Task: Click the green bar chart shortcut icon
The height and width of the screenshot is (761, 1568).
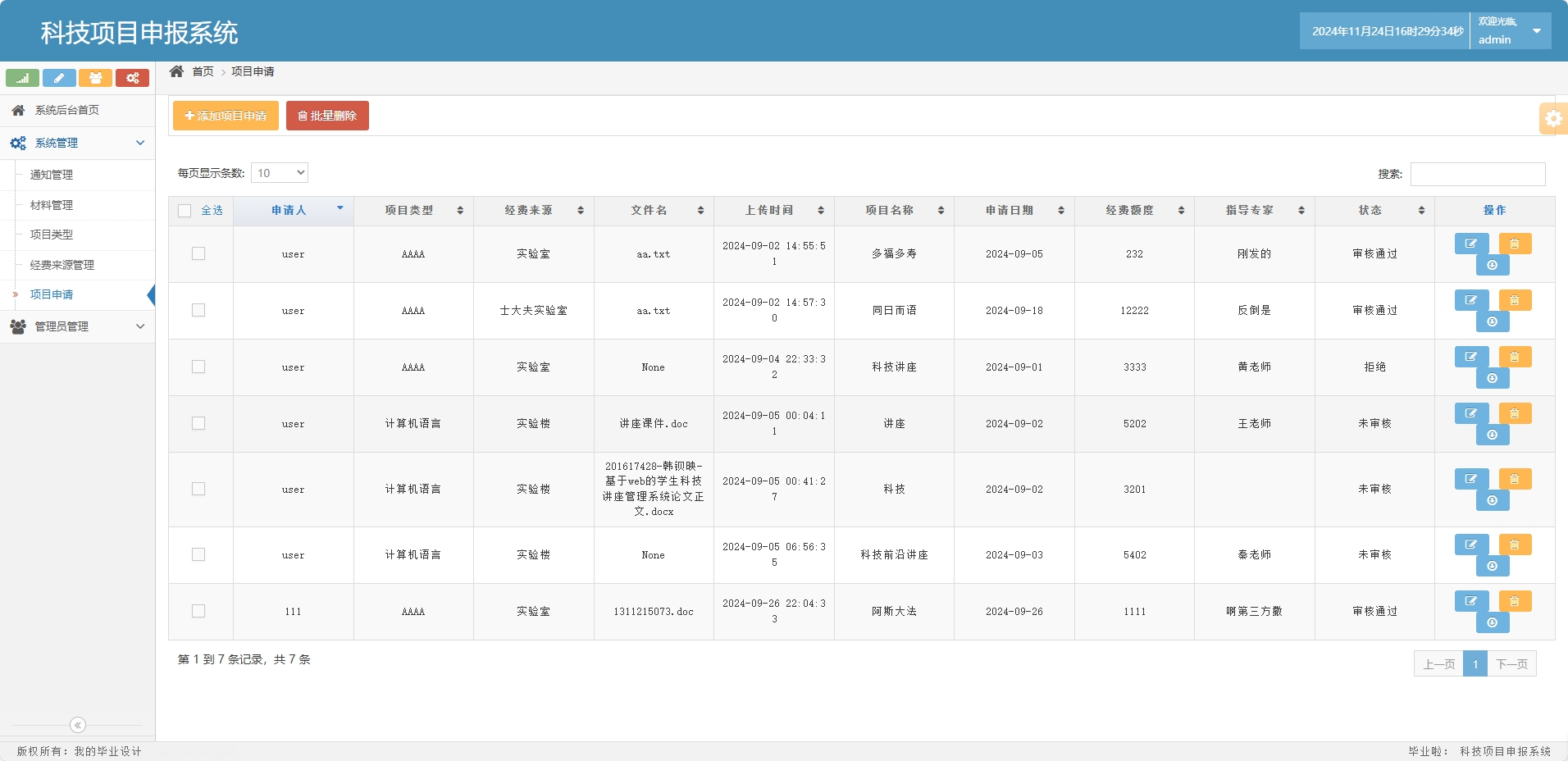Action: tap(22, 78)
